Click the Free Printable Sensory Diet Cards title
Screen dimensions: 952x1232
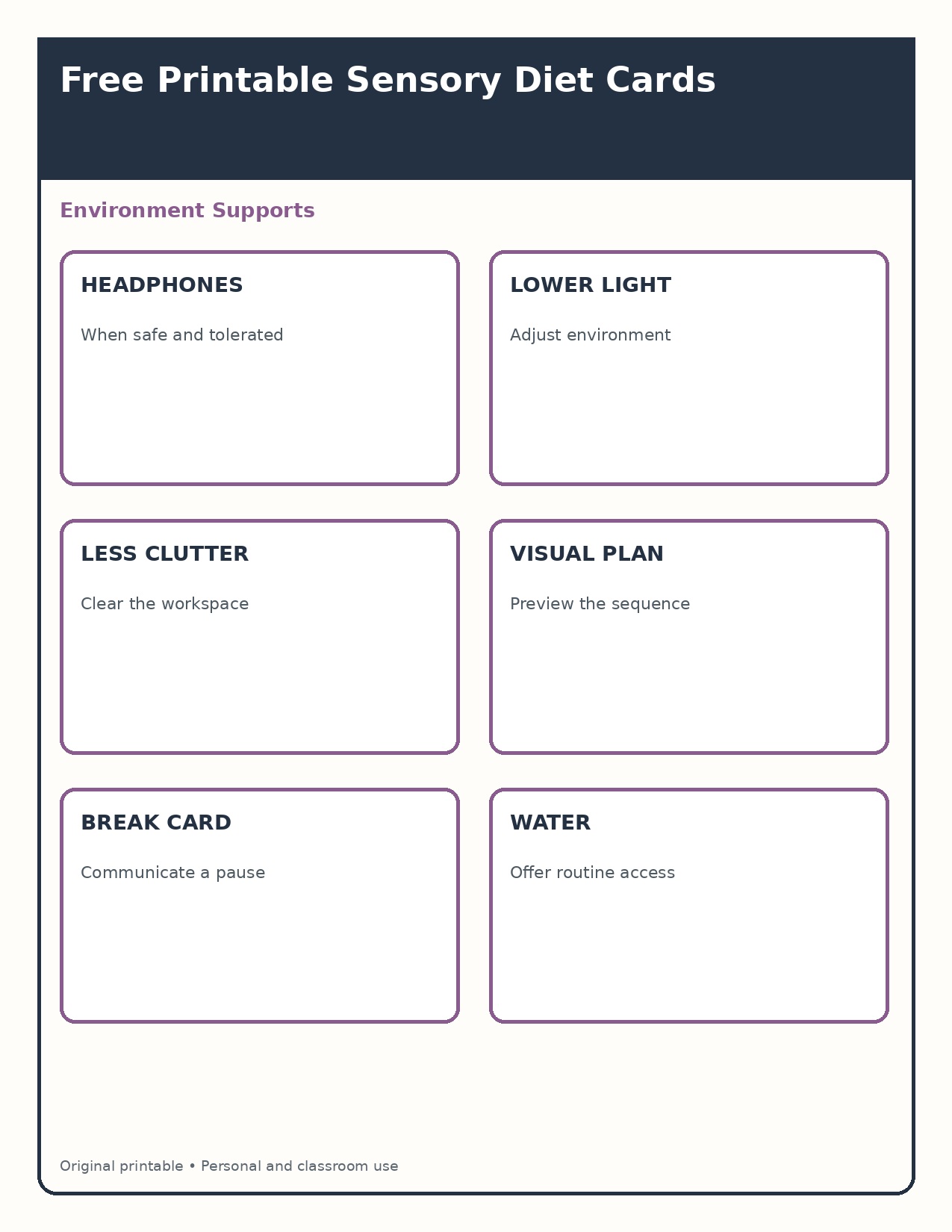click(x=388, y=81)
